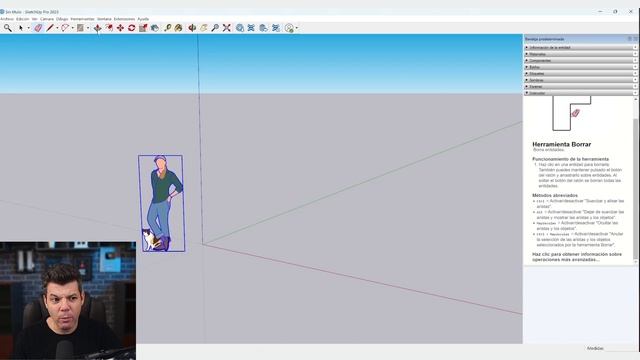Screen dimensions: 640x360
Task: Open the Arc tool dropdown arrow
Action: tap(73, 28)
